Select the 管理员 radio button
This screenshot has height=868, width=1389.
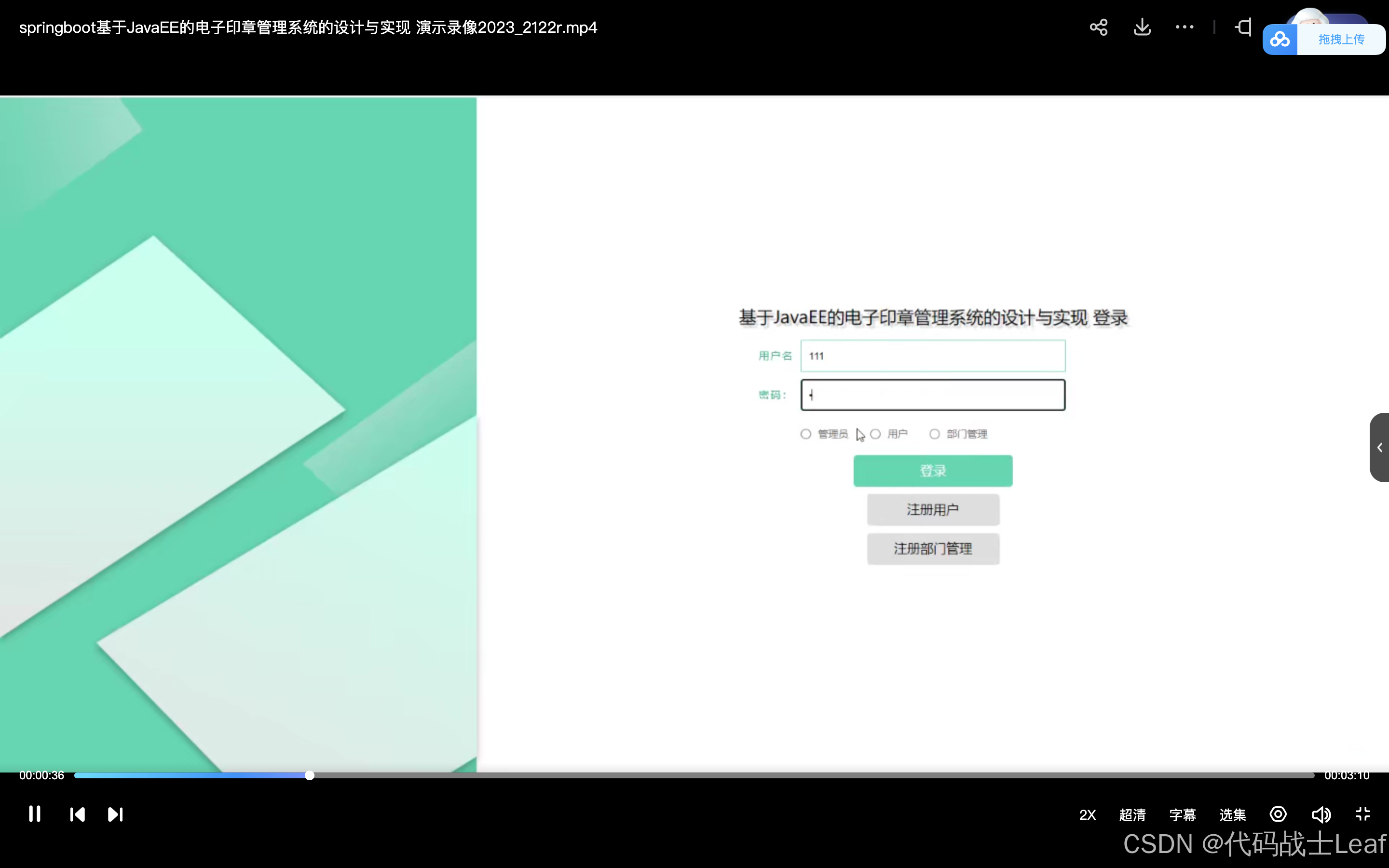point(806,434)
